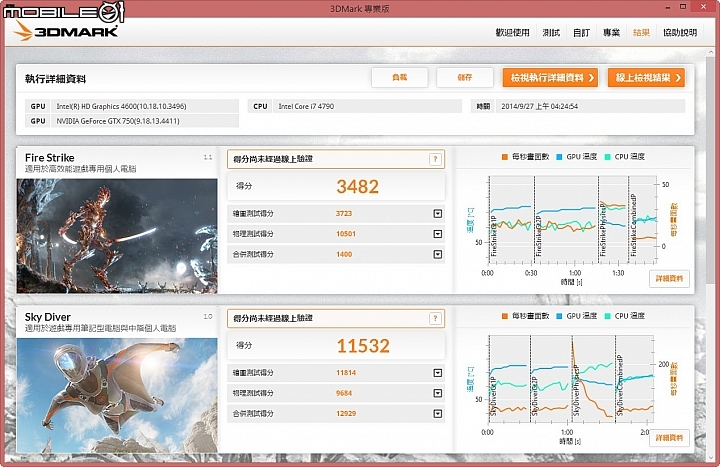This screenshot has width=720, height=467.
Task: Expand Fire Strike graphics score 3723
Action: point(438,214)
